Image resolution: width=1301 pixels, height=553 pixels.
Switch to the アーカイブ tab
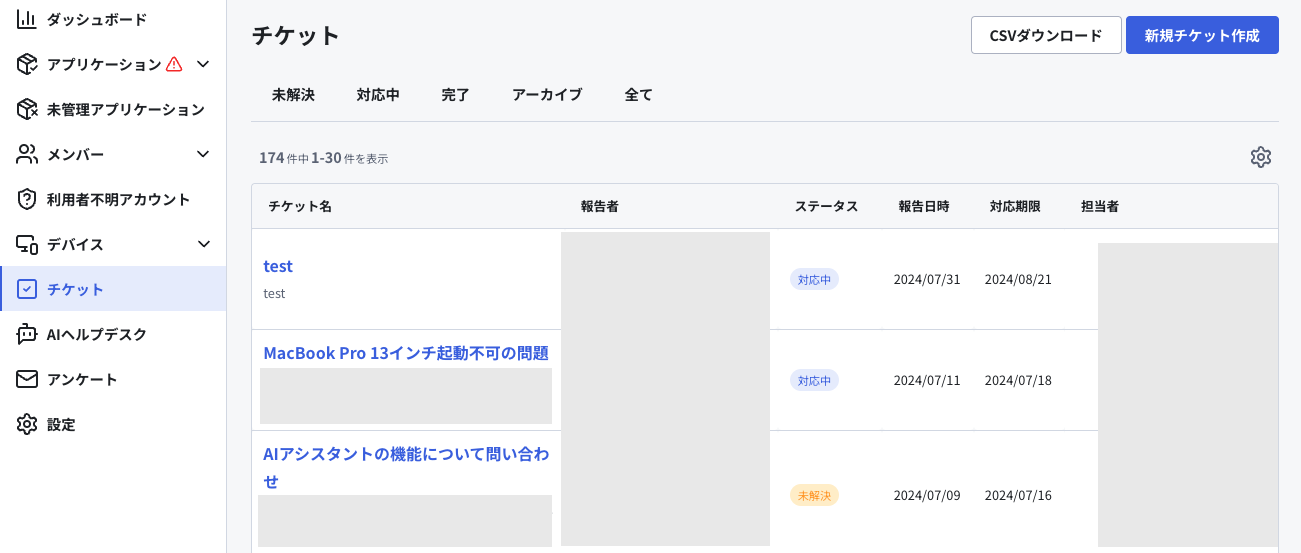click(547, 95)
